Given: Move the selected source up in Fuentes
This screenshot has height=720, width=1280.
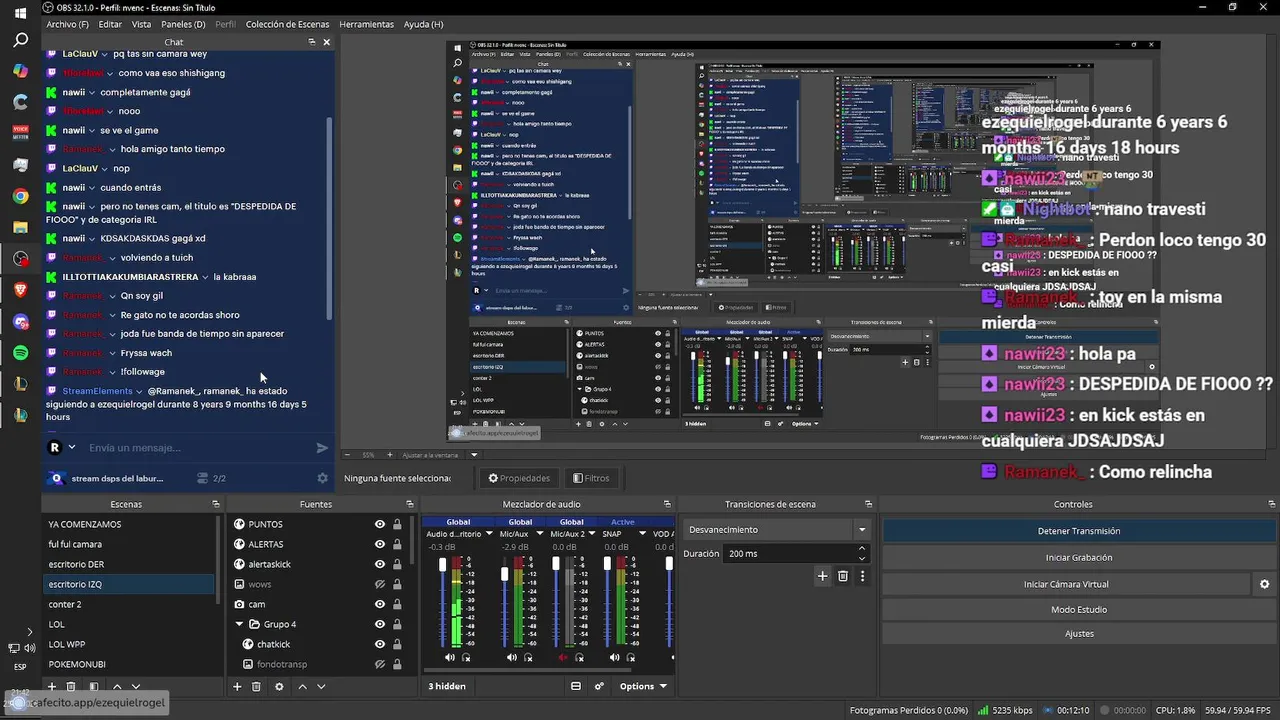Looking at the screenshot, I should pos(302,687).
